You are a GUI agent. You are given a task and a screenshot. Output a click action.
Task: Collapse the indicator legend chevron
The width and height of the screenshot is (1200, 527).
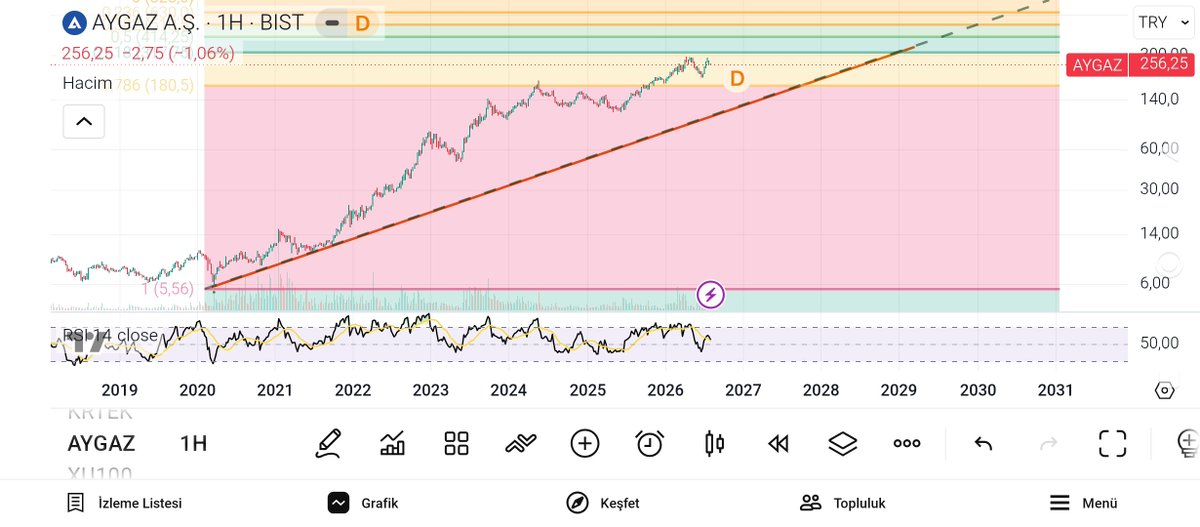tap(84, 122)
